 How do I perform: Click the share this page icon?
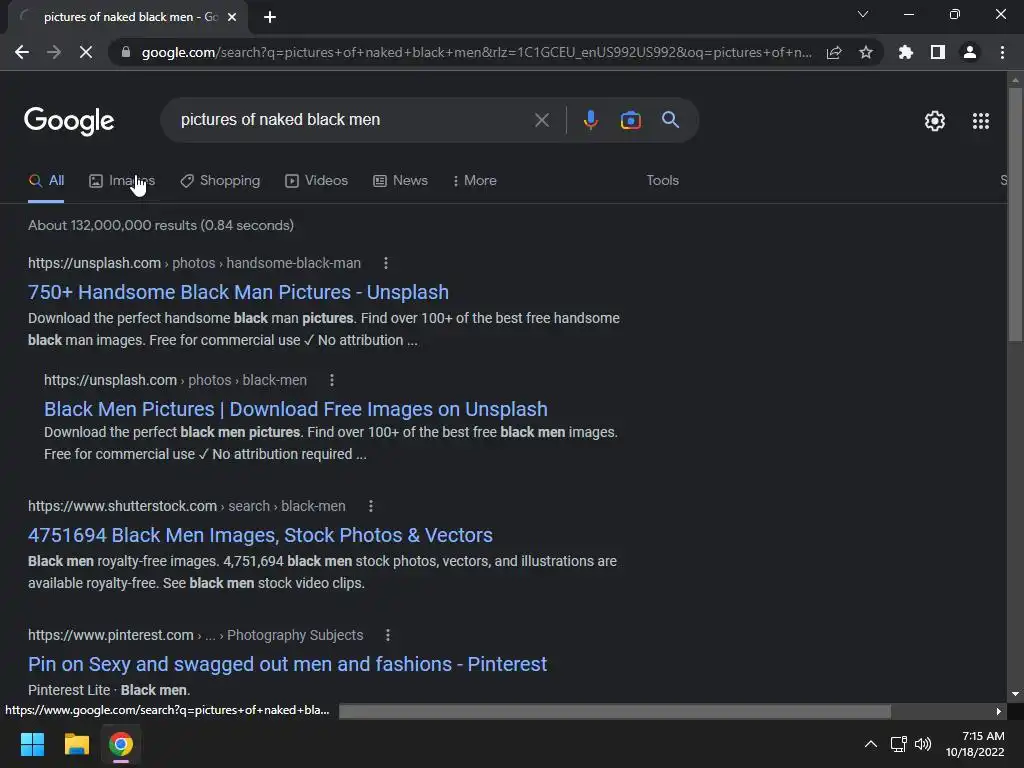(834, 52)
